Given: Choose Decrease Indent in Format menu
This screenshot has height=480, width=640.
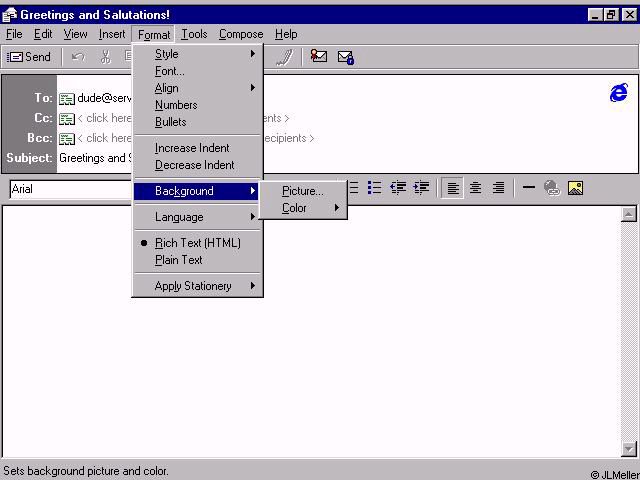Looking at the screenshot, I should coord(198,165).
